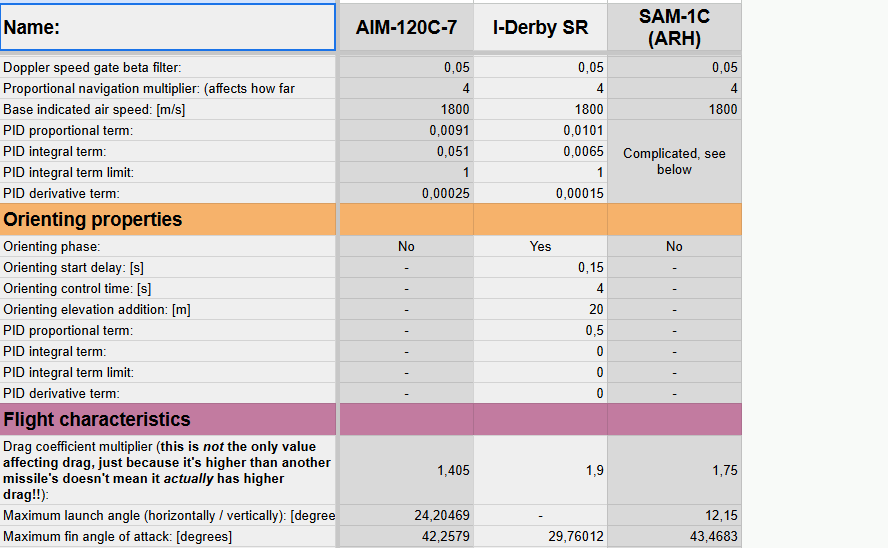
Task: Select the Doppler speed gate beta filter label
Action: (168, 67)
